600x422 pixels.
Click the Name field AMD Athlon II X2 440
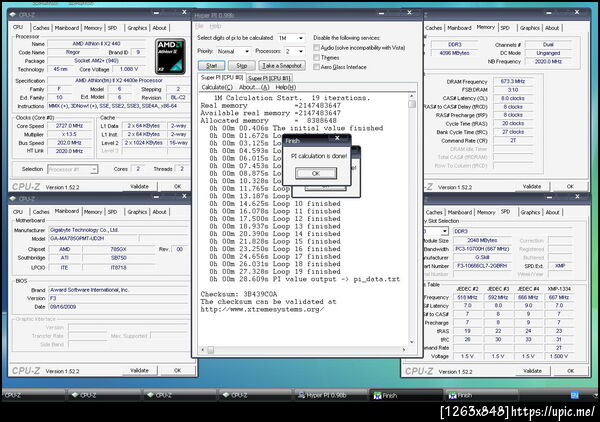pyautogui.click(x=96, y=44)
